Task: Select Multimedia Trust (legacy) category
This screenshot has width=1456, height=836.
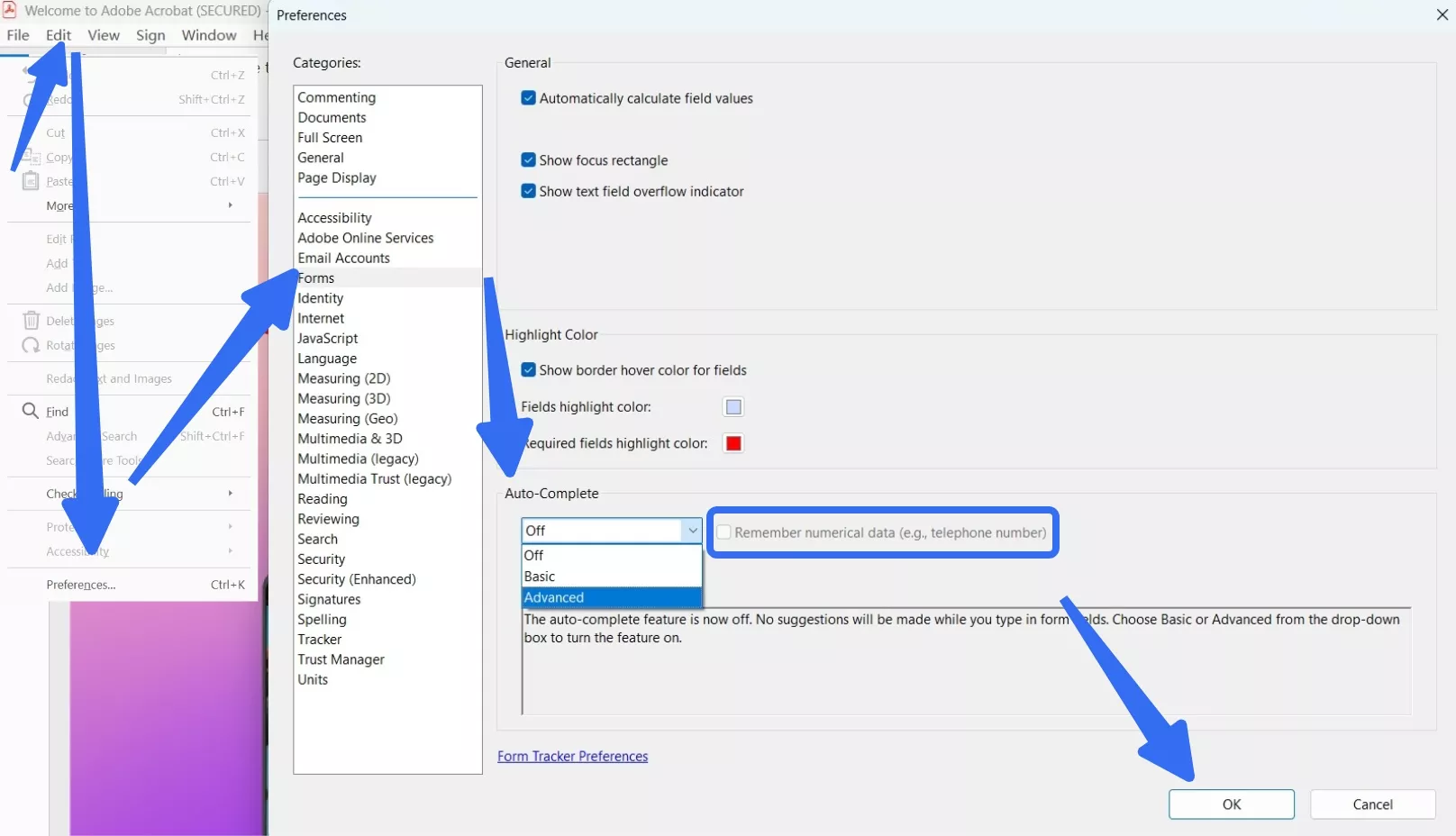Action: [375, 479]
